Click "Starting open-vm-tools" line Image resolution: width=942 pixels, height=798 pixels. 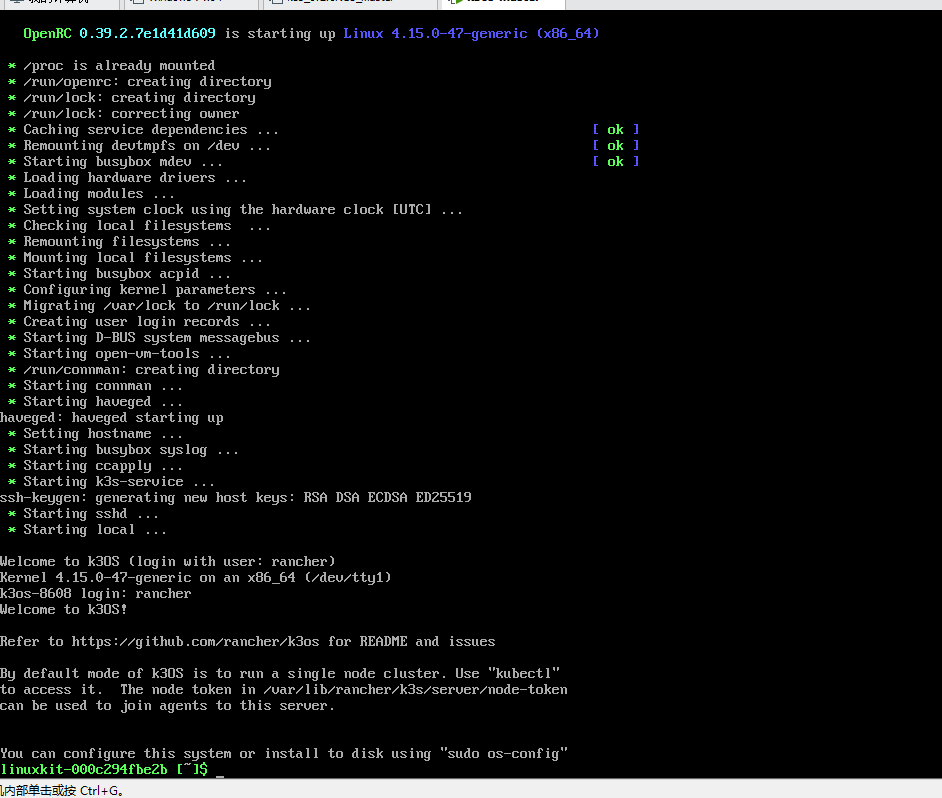119,354
